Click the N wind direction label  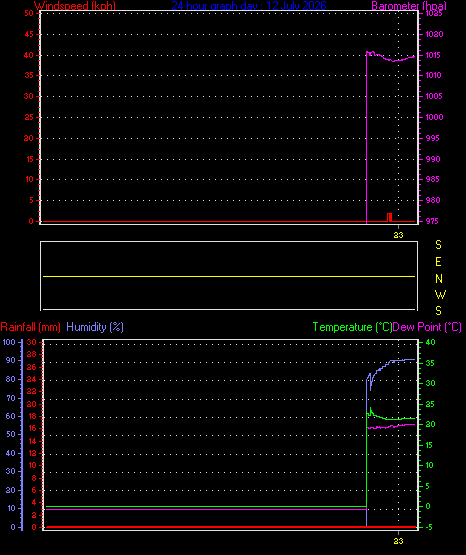[439, 279]
